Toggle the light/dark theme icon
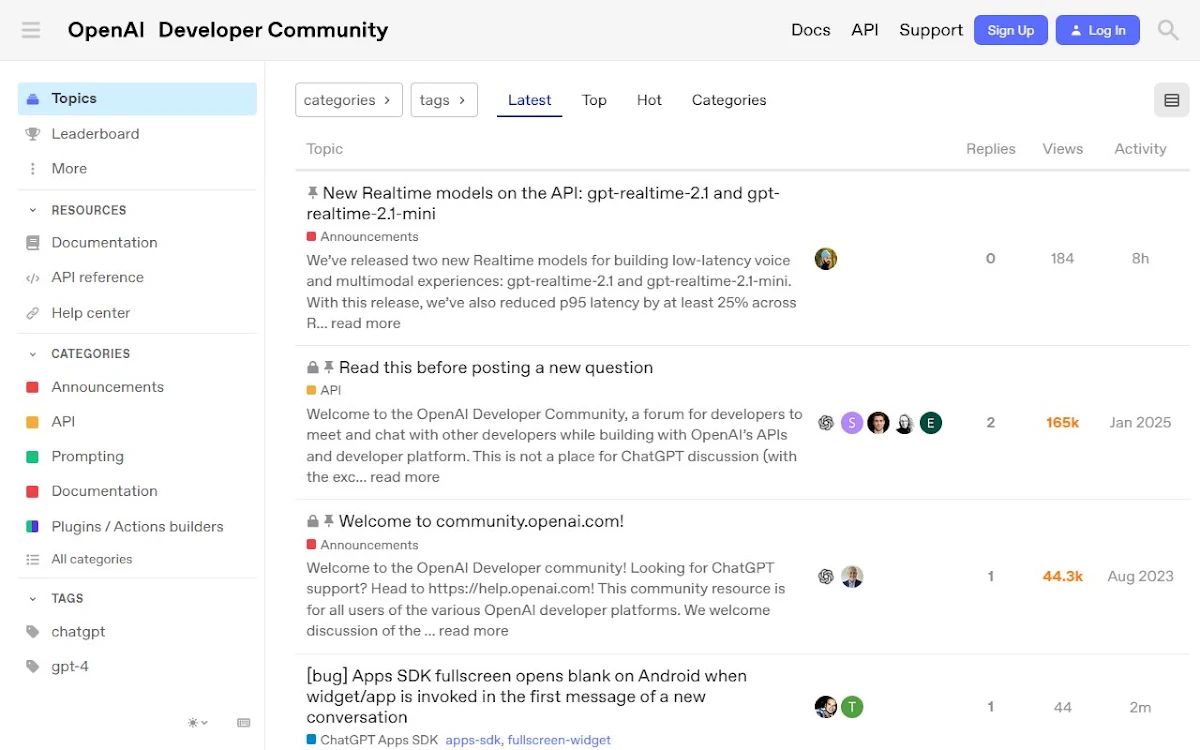The height and width of the screenshot is (750, 1200). click(198, 722)
